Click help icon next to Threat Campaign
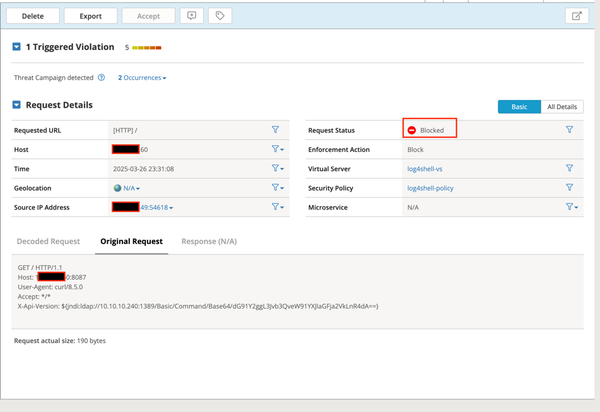 click(x=102, y=78)
